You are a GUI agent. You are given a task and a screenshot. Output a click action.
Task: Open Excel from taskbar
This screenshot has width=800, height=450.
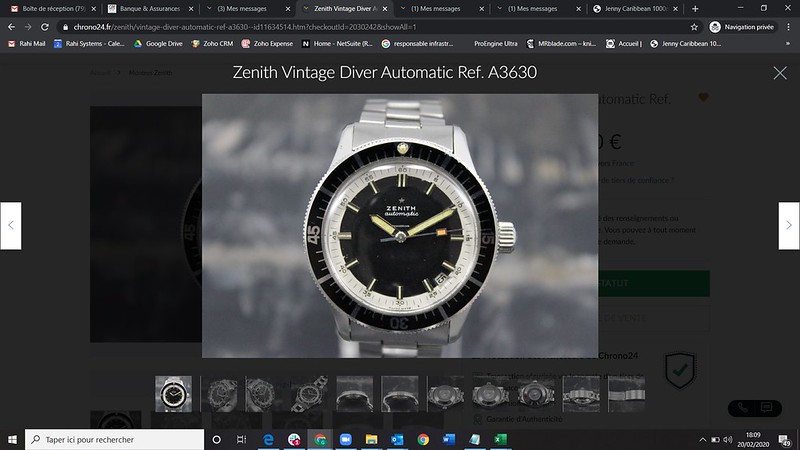(500, 439)
